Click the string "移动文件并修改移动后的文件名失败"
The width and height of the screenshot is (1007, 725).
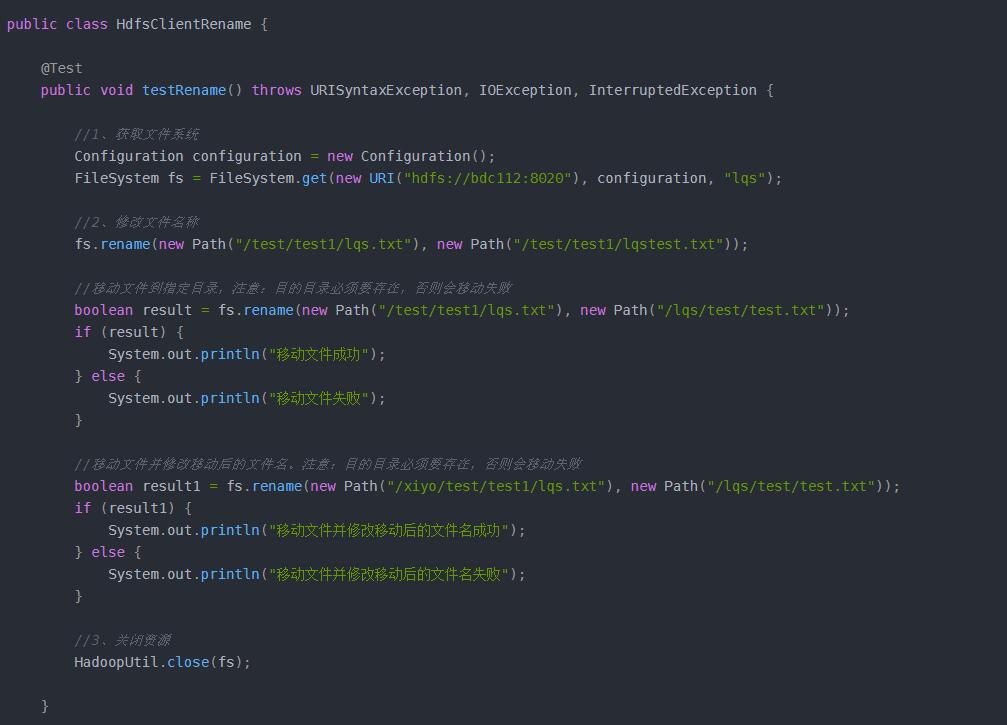pos(389,574)
